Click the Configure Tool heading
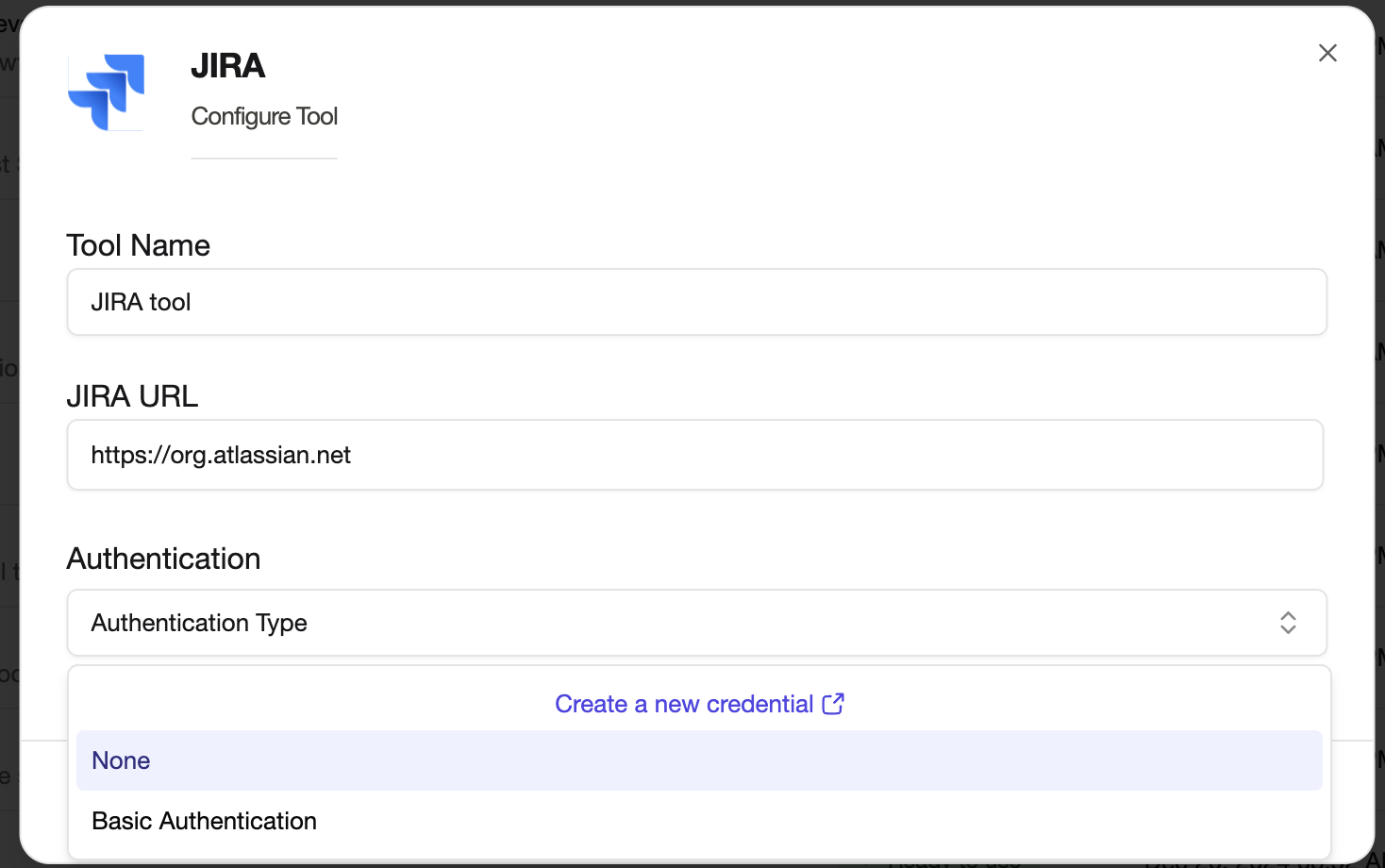 click(x=264, y=116)
